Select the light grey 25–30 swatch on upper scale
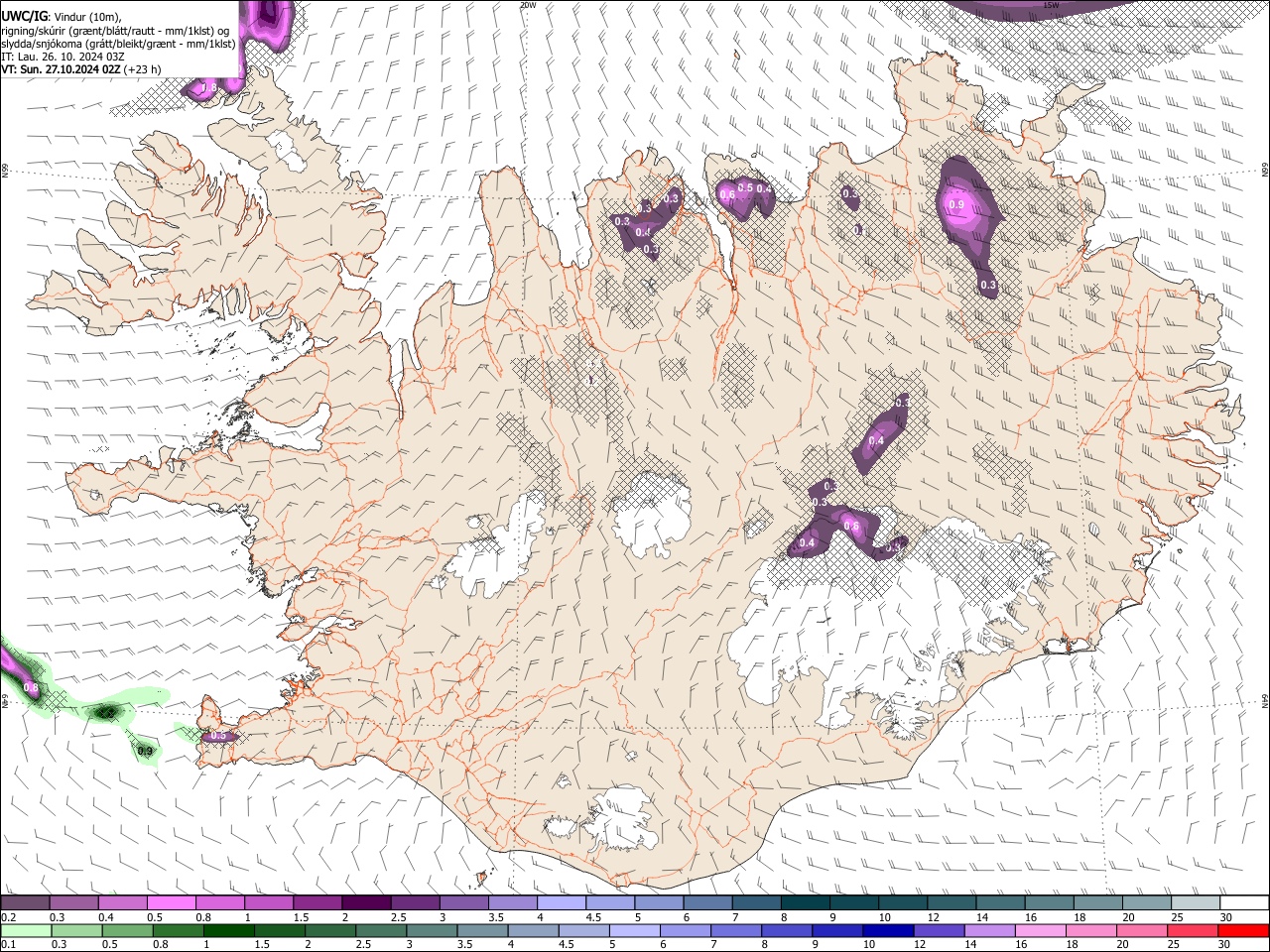Screen dimensions: 1270x952 pyautogui.click(x=1196, y=902)
